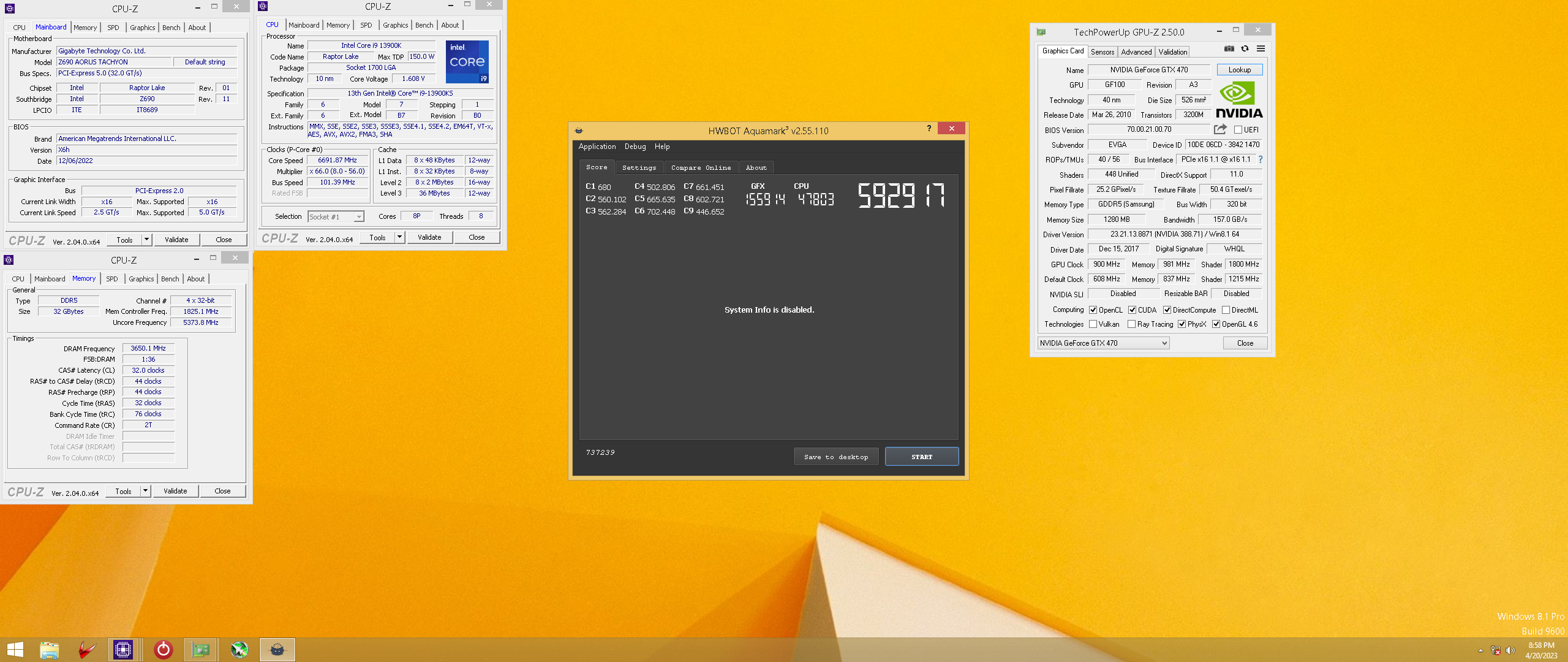Open GPU-Z hamburger menu icon
1568x662 pixels.
1261,49
